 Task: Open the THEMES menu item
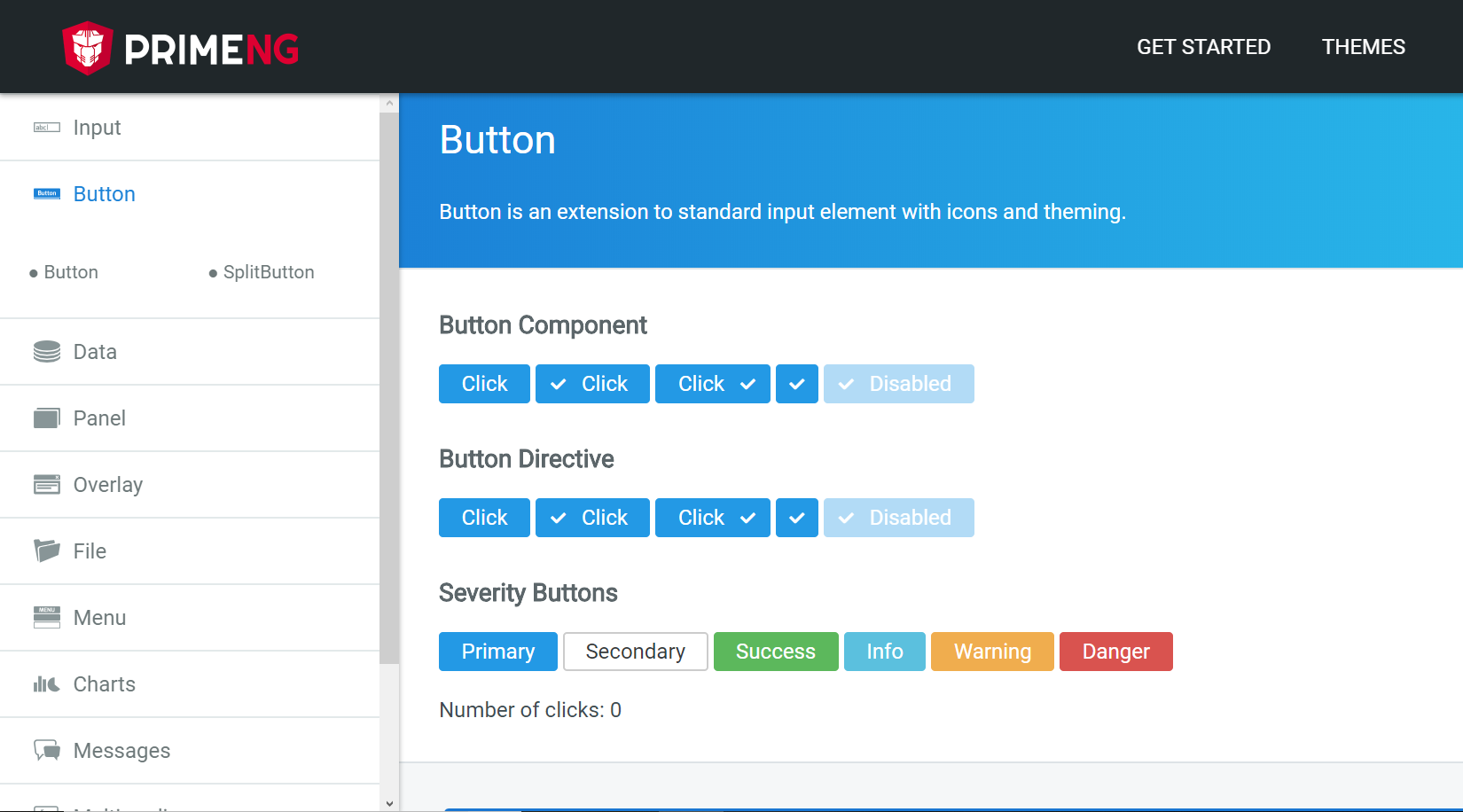(1363, 47)
